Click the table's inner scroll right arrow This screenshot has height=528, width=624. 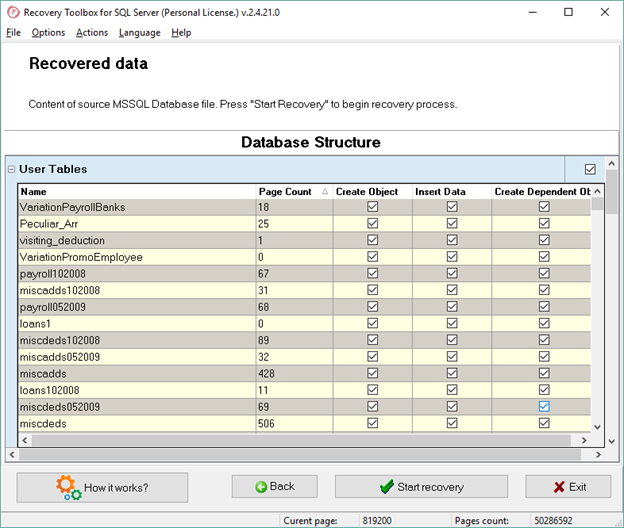[584, 440]
